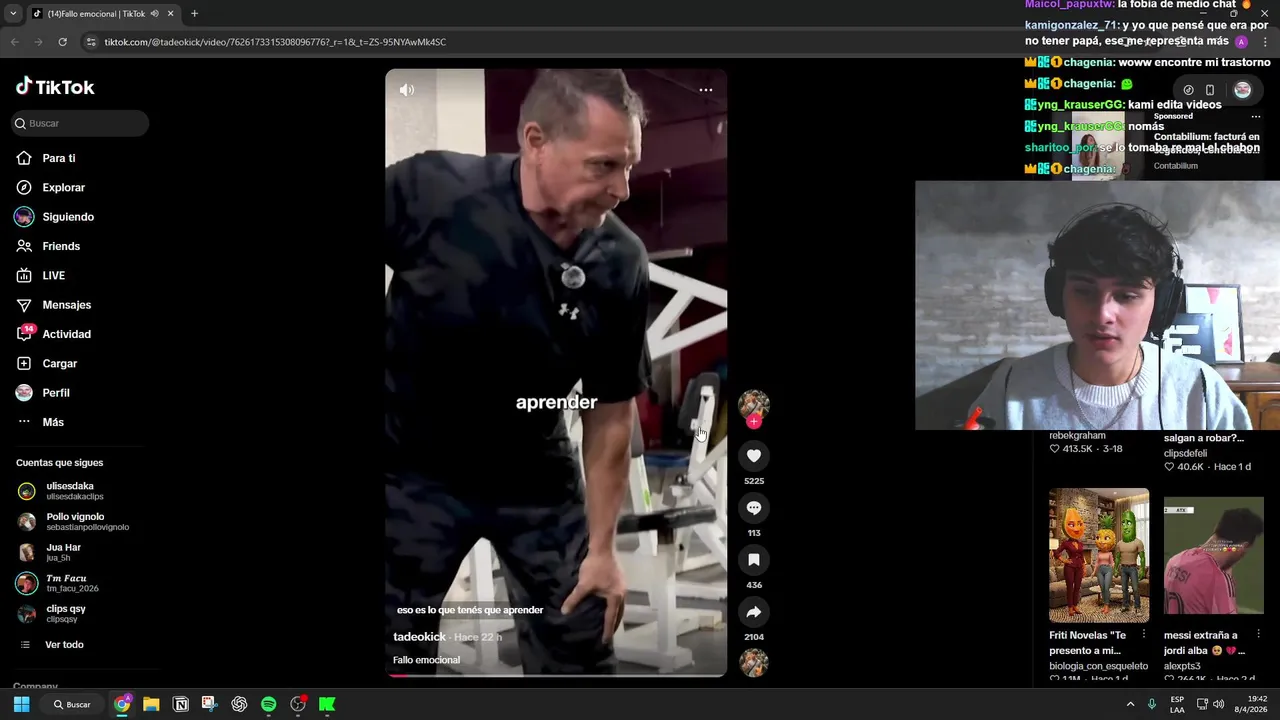The image size is (1280, 720).
Task: Seek using the video progress bar
Action: (x=556, y=675)
